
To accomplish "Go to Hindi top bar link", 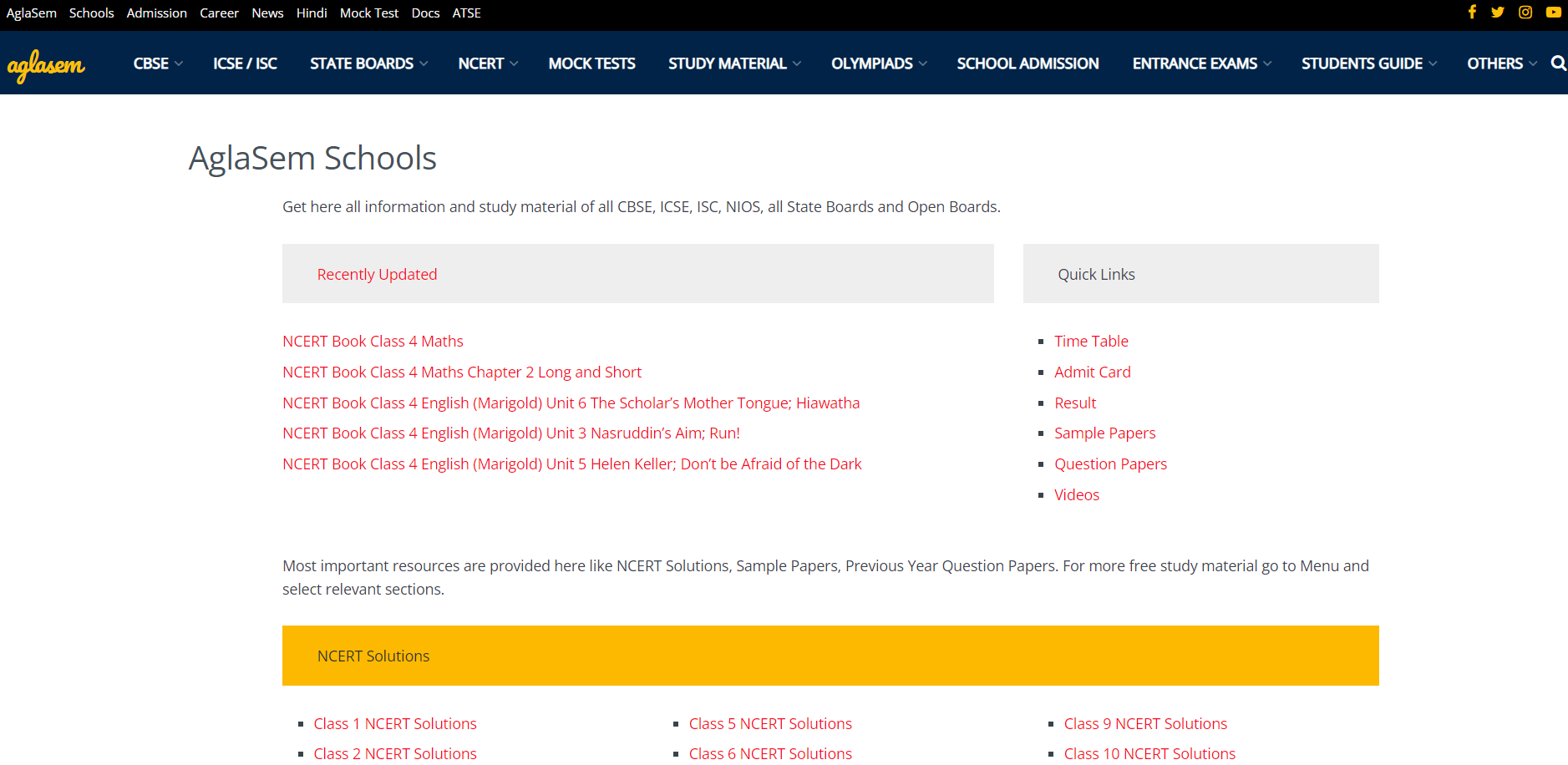I will [312, 13].
